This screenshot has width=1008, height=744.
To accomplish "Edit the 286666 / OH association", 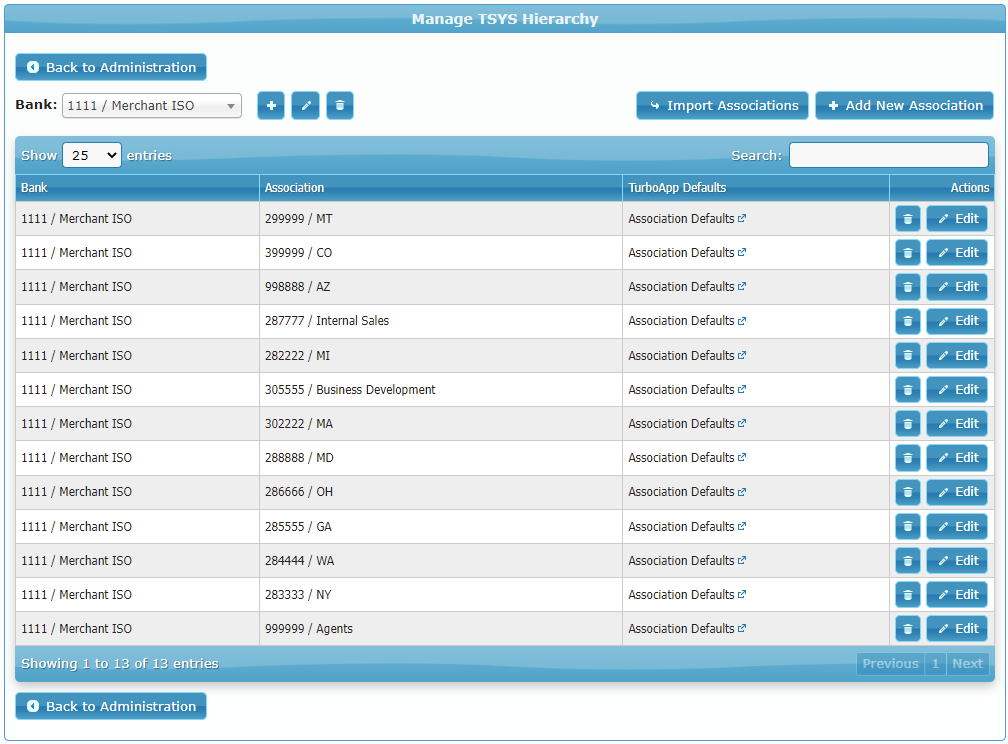I will point(957,492).
